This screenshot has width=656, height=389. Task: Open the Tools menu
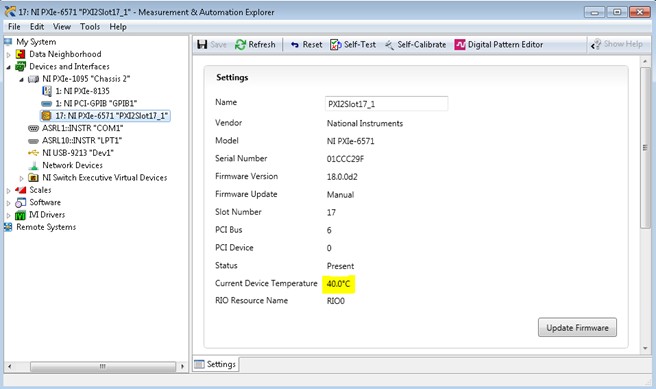[90, 27]
